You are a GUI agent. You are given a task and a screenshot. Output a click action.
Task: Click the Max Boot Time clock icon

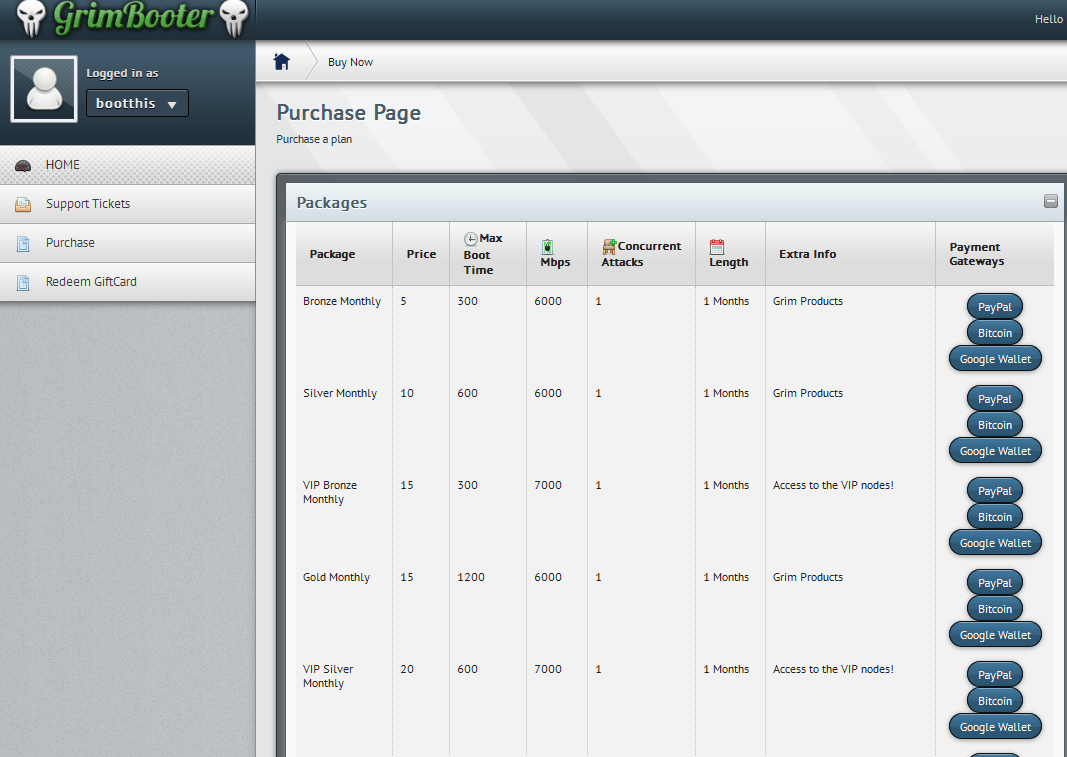[x=470, y=239]
